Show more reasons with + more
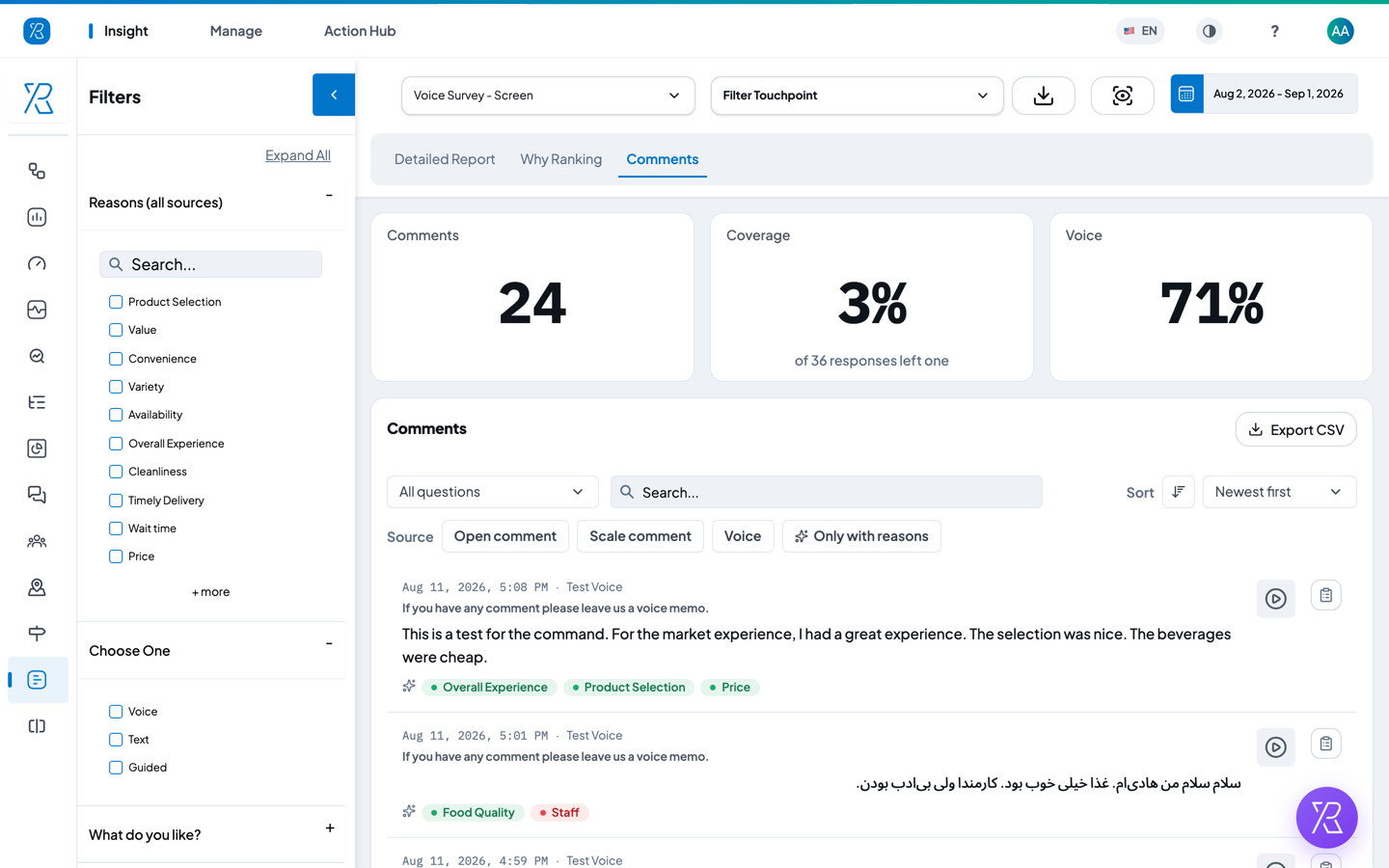This screenshot has height=868, width=1389. (210, 592)
